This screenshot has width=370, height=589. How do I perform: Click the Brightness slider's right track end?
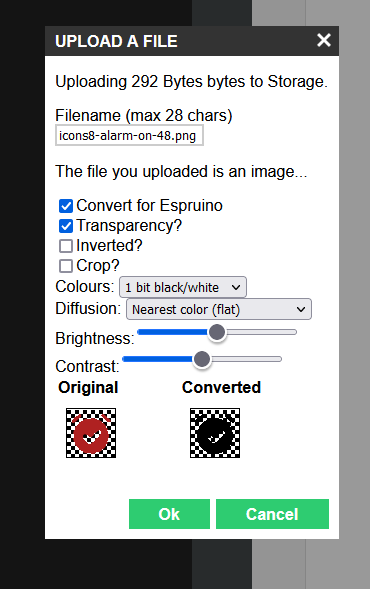[294, 332]
